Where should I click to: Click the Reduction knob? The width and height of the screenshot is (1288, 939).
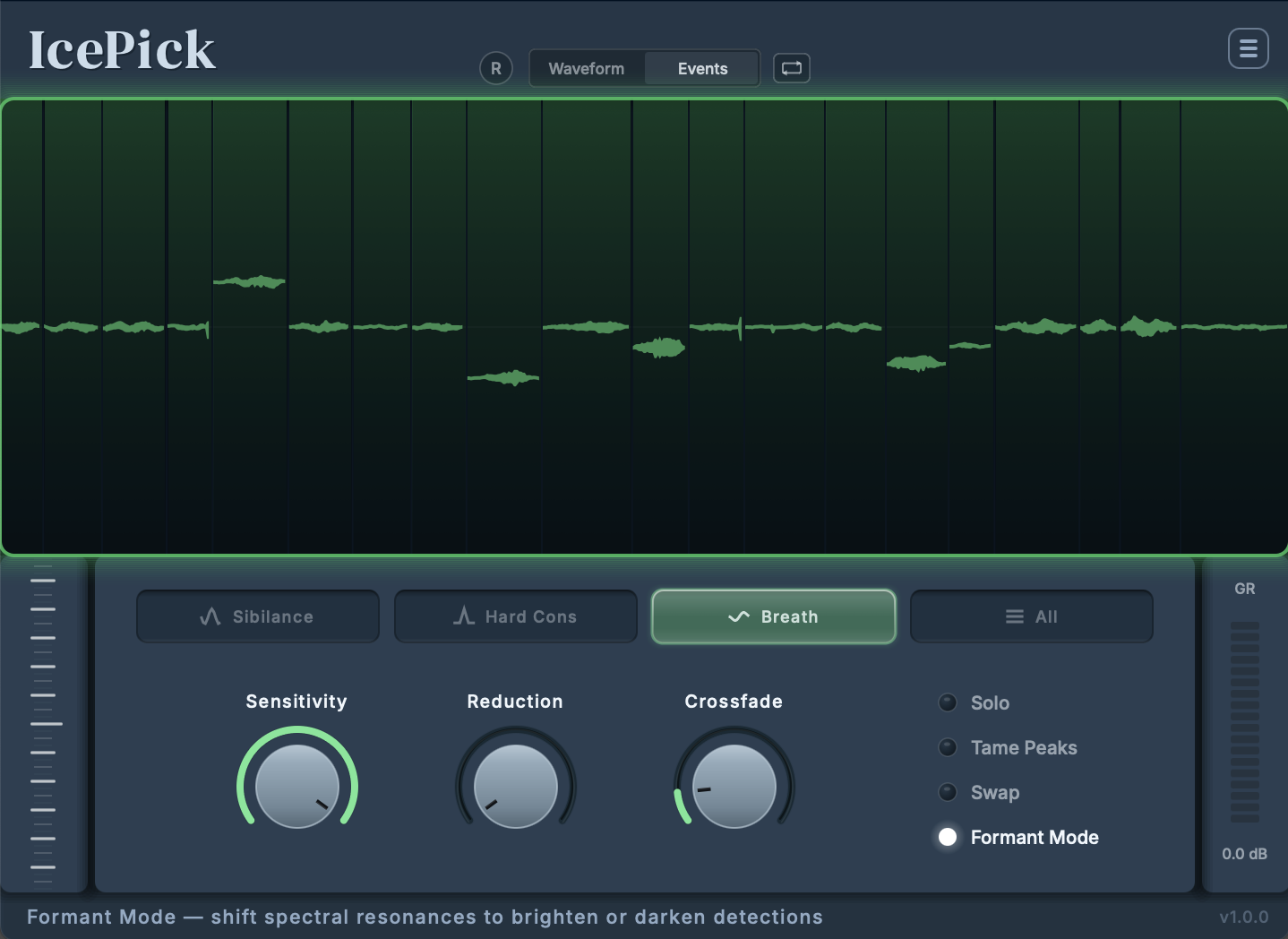516,786
